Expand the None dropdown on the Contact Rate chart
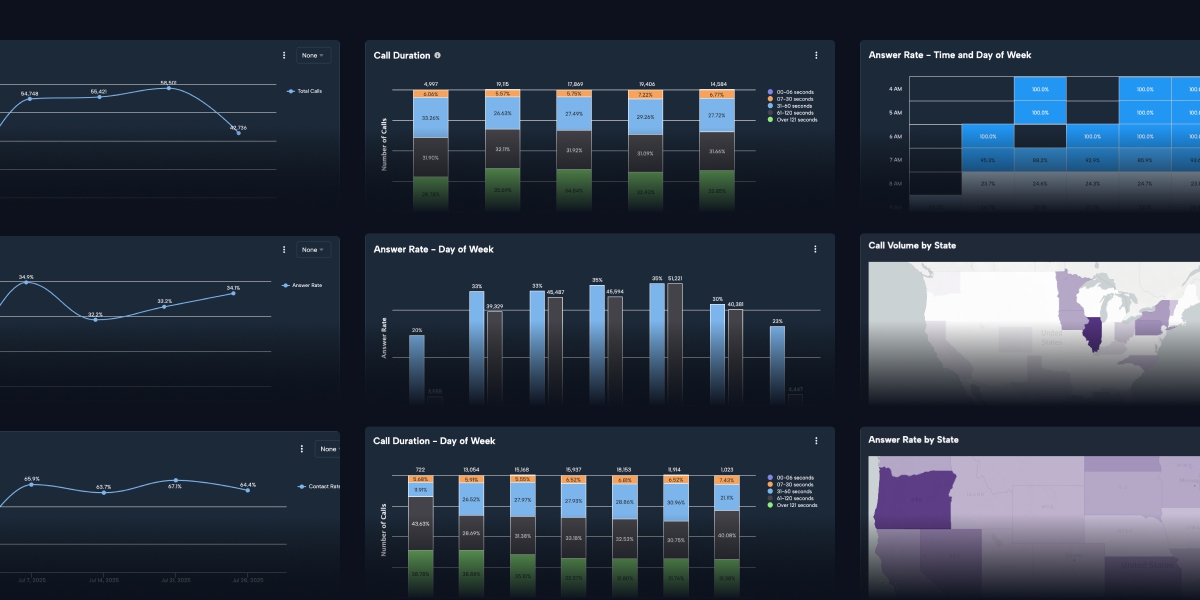Viewport: 1200px width, 600px height. [x=327, y=449]
